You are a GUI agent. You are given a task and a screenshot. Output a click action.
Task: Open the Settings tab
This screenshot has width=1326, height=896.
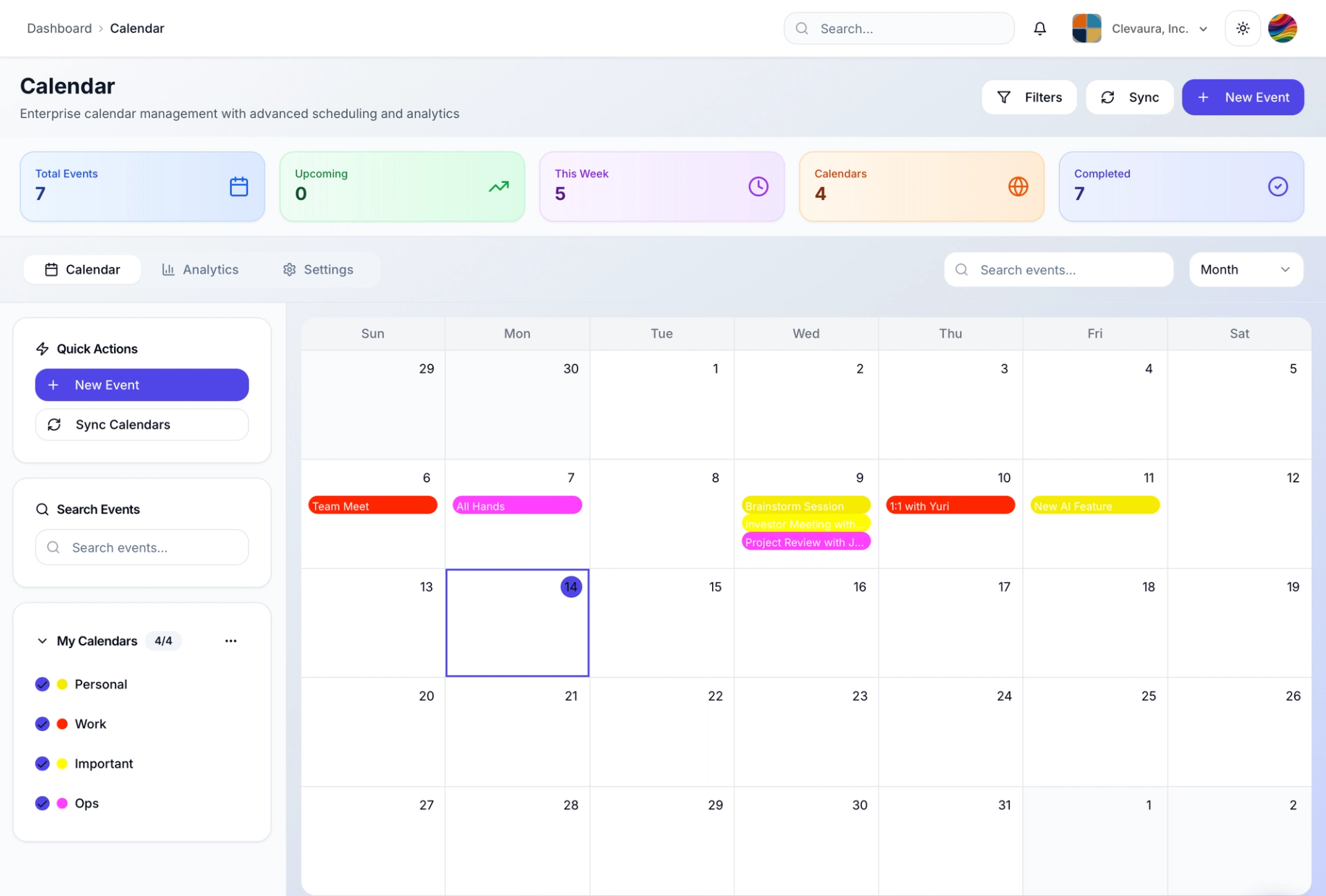318,269
